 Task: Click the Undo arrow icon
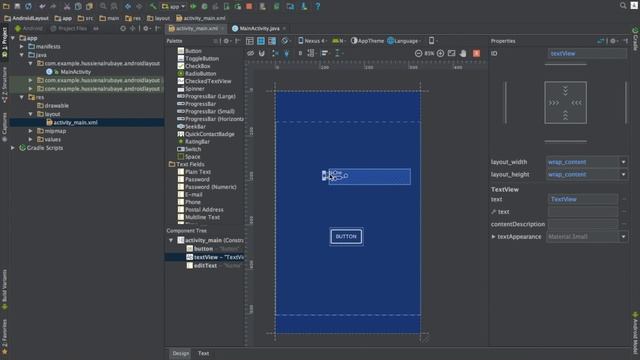point(42,6)
